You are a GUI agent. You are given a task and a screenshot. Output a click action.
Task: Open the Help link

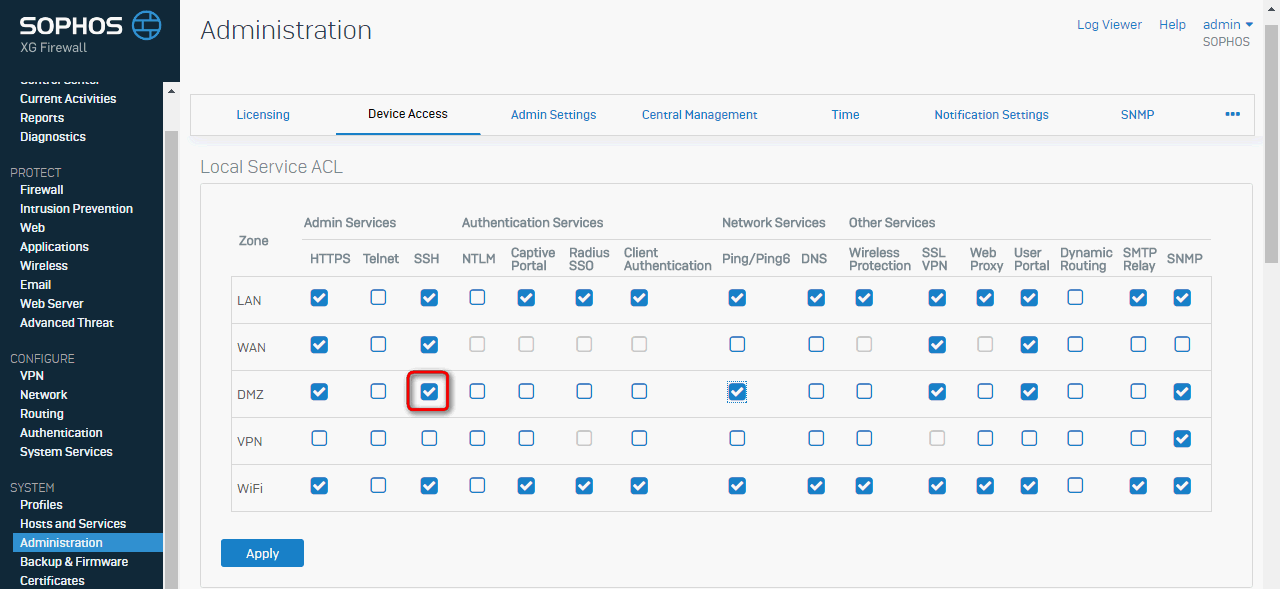pyautogui.click(x=1172, y=25)
